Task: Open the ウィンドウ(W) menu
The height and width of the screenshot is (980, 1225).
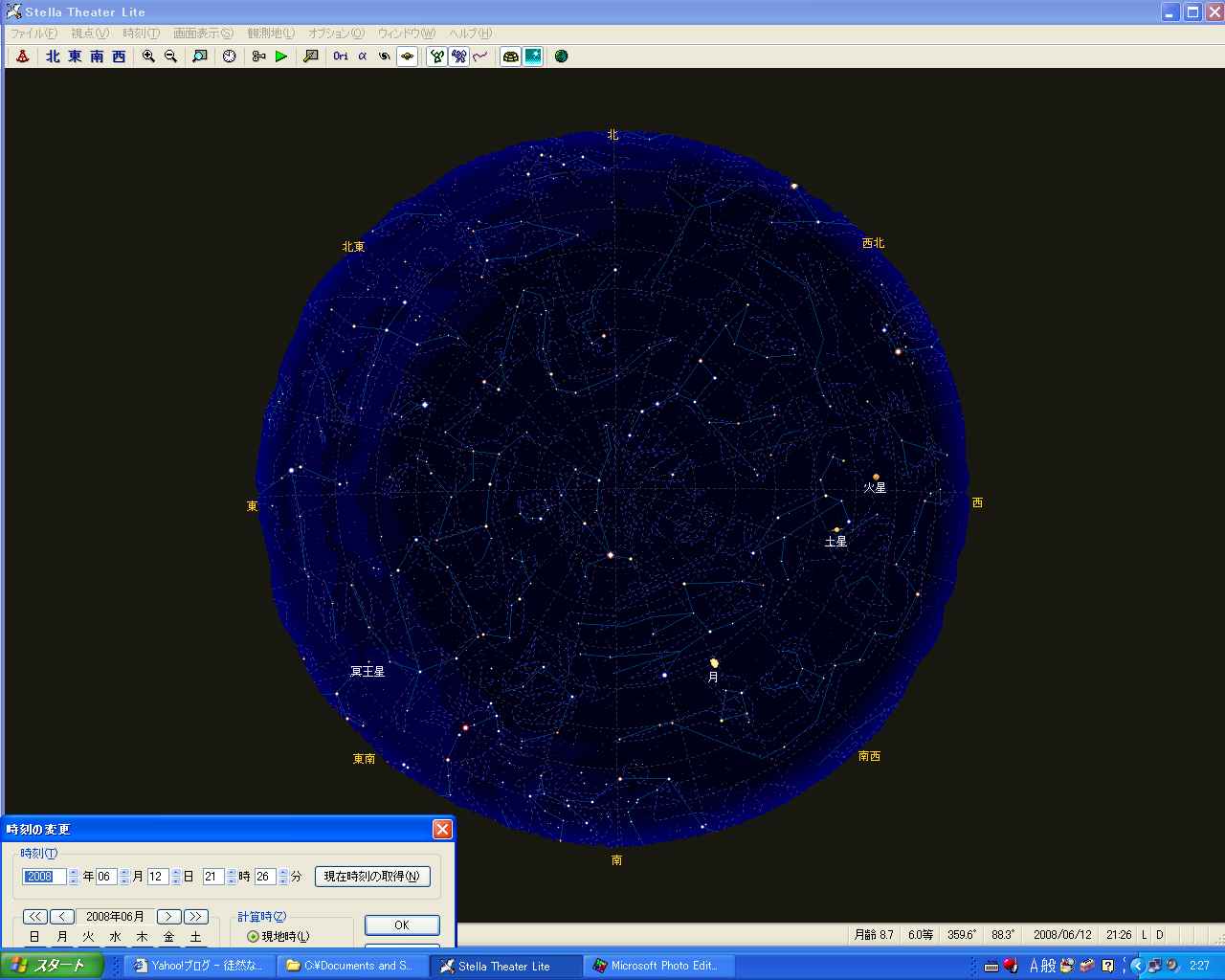Action: 406,33
